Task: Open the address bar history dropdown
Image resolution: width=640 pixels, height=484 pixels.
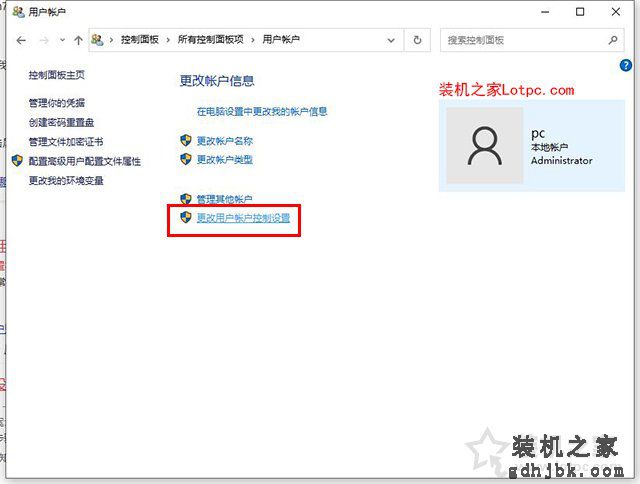Action: click(x=391, y=40)
